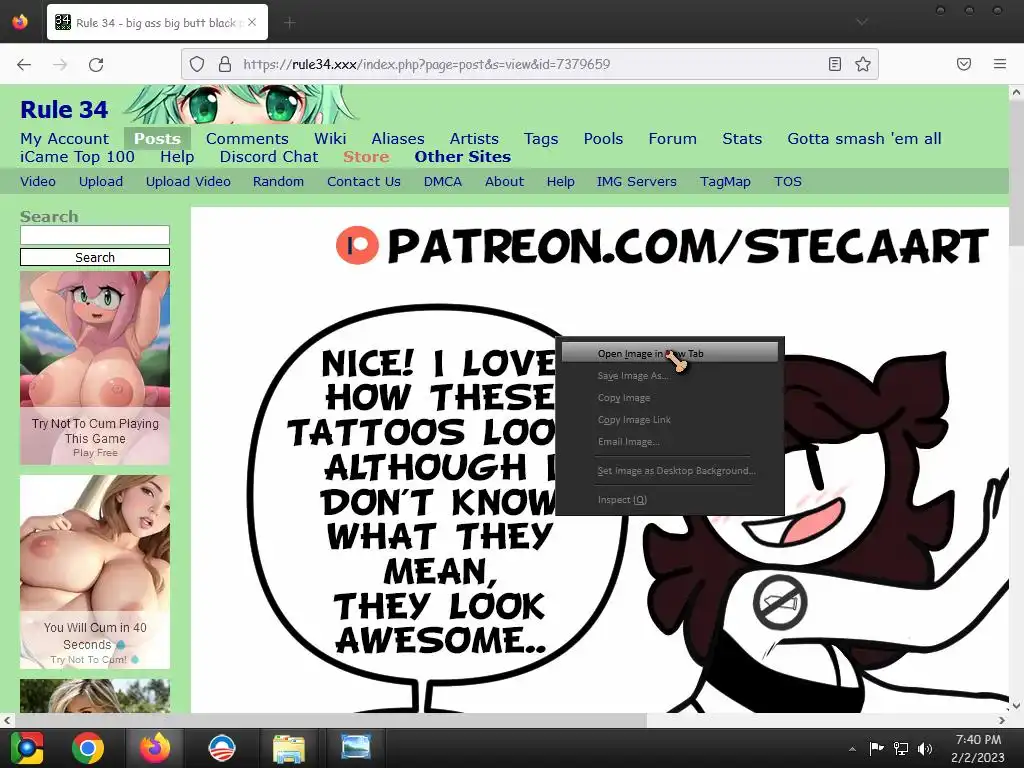Click the horizontal scrollbar right arrow
This screenshot has height=768, width=1024.
[1002, 720]
